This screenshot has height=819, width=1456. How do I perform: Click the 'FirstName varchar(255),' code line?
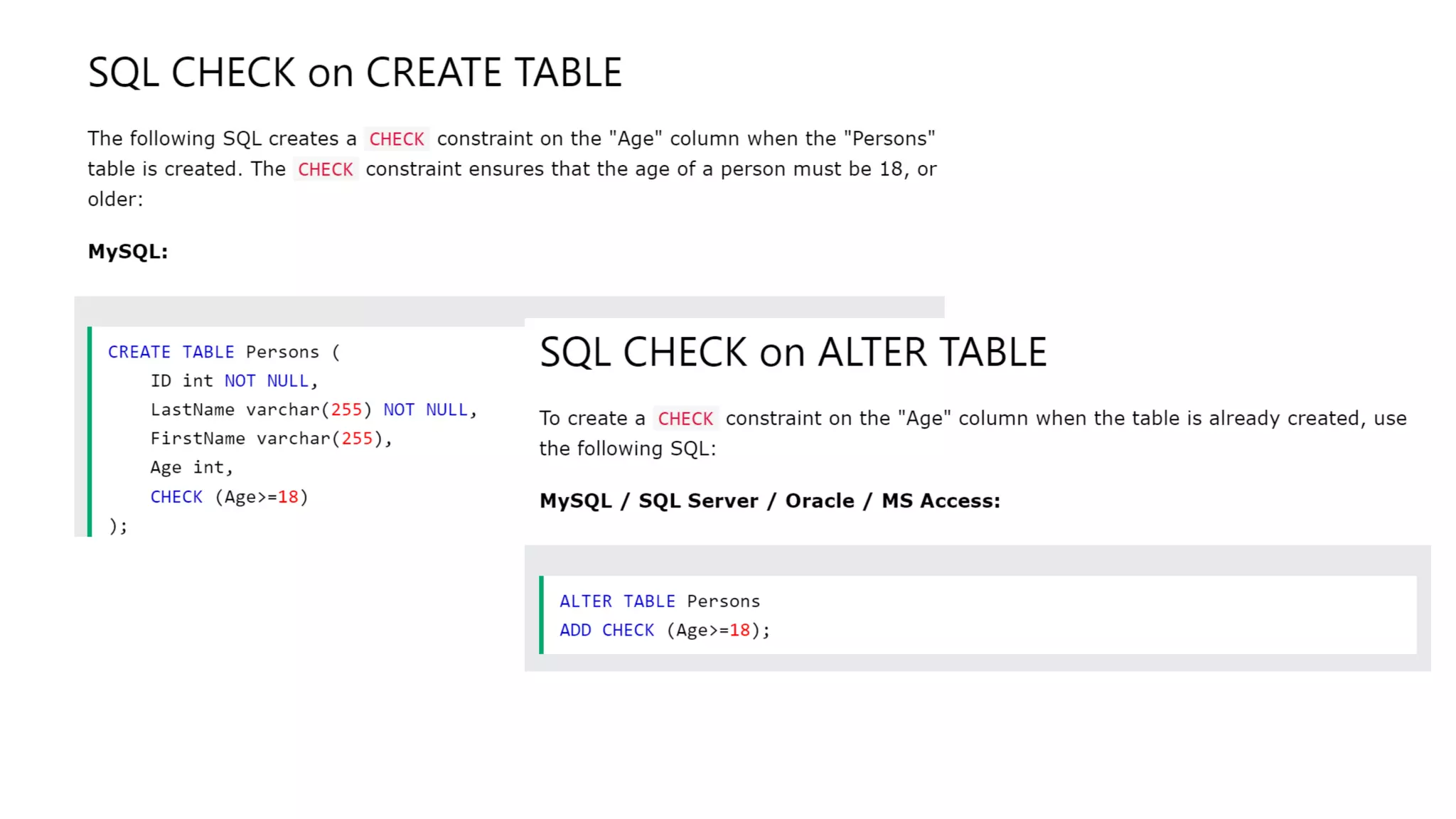point(271,439)
